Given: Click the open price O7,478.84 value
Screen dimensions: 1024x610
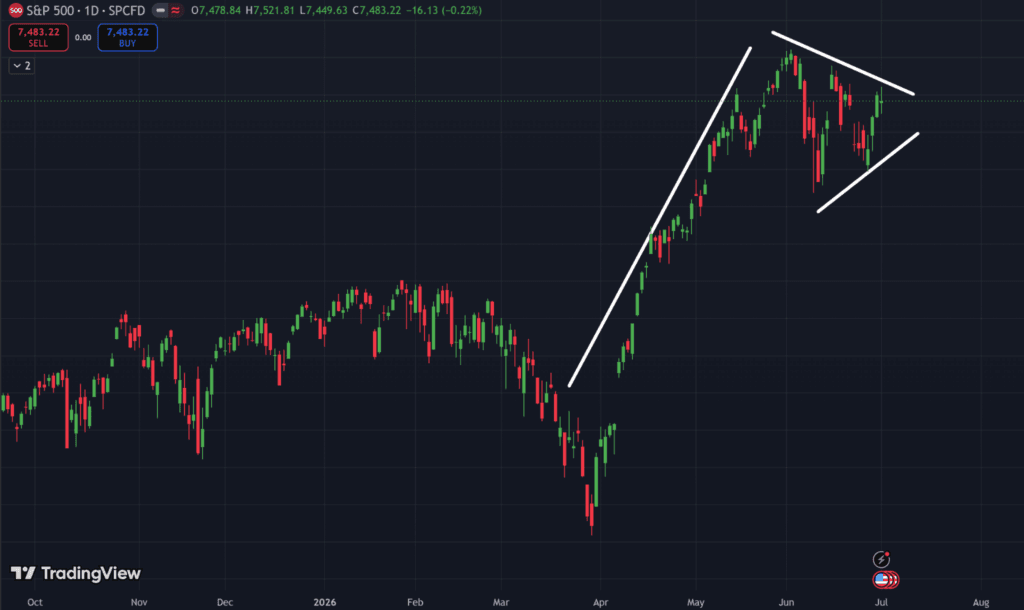Looking at the screenshot, I should 216,10.
